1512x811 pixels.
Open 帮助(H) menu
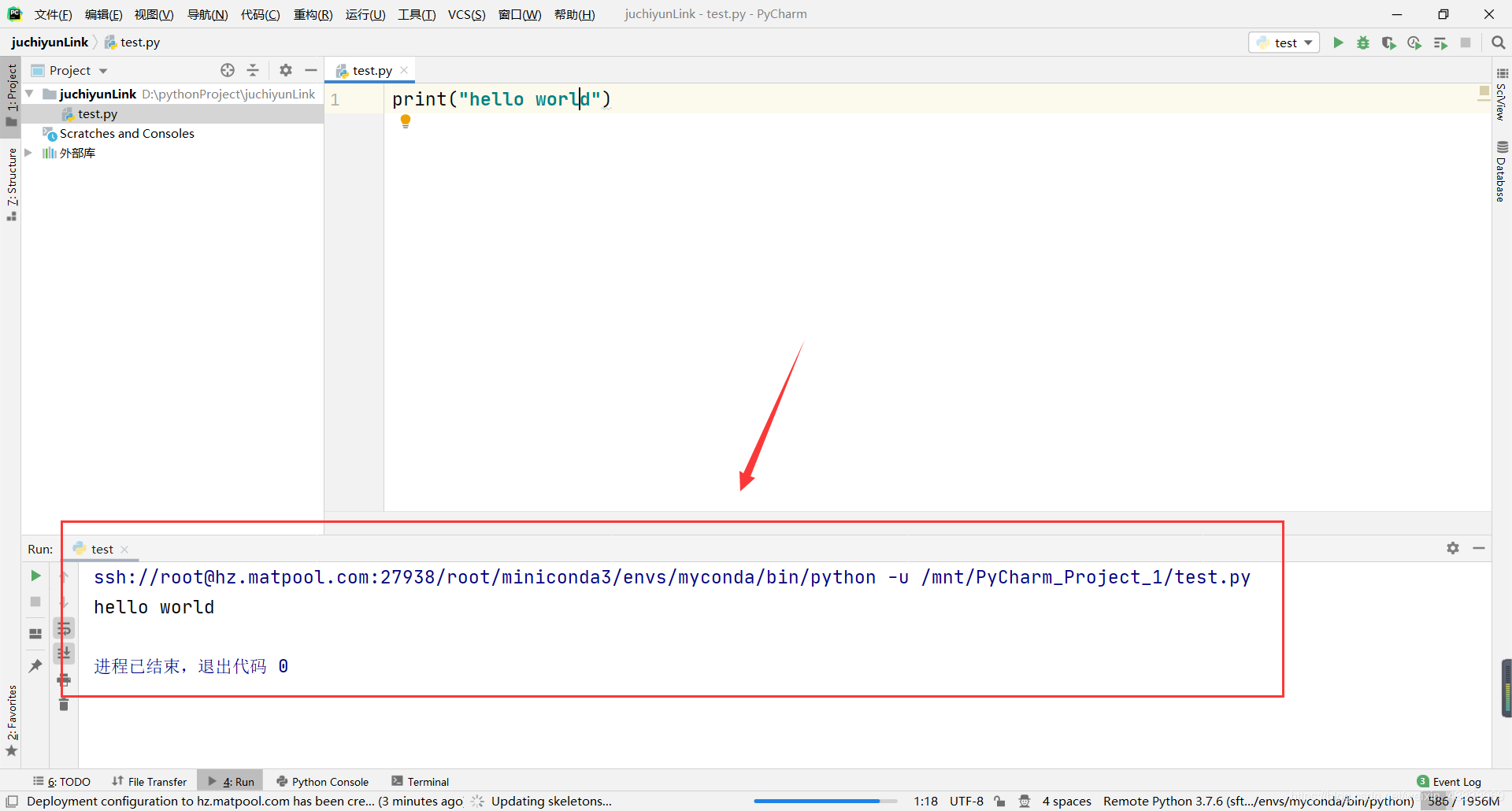pyautogui.click(x=574, y=14)
